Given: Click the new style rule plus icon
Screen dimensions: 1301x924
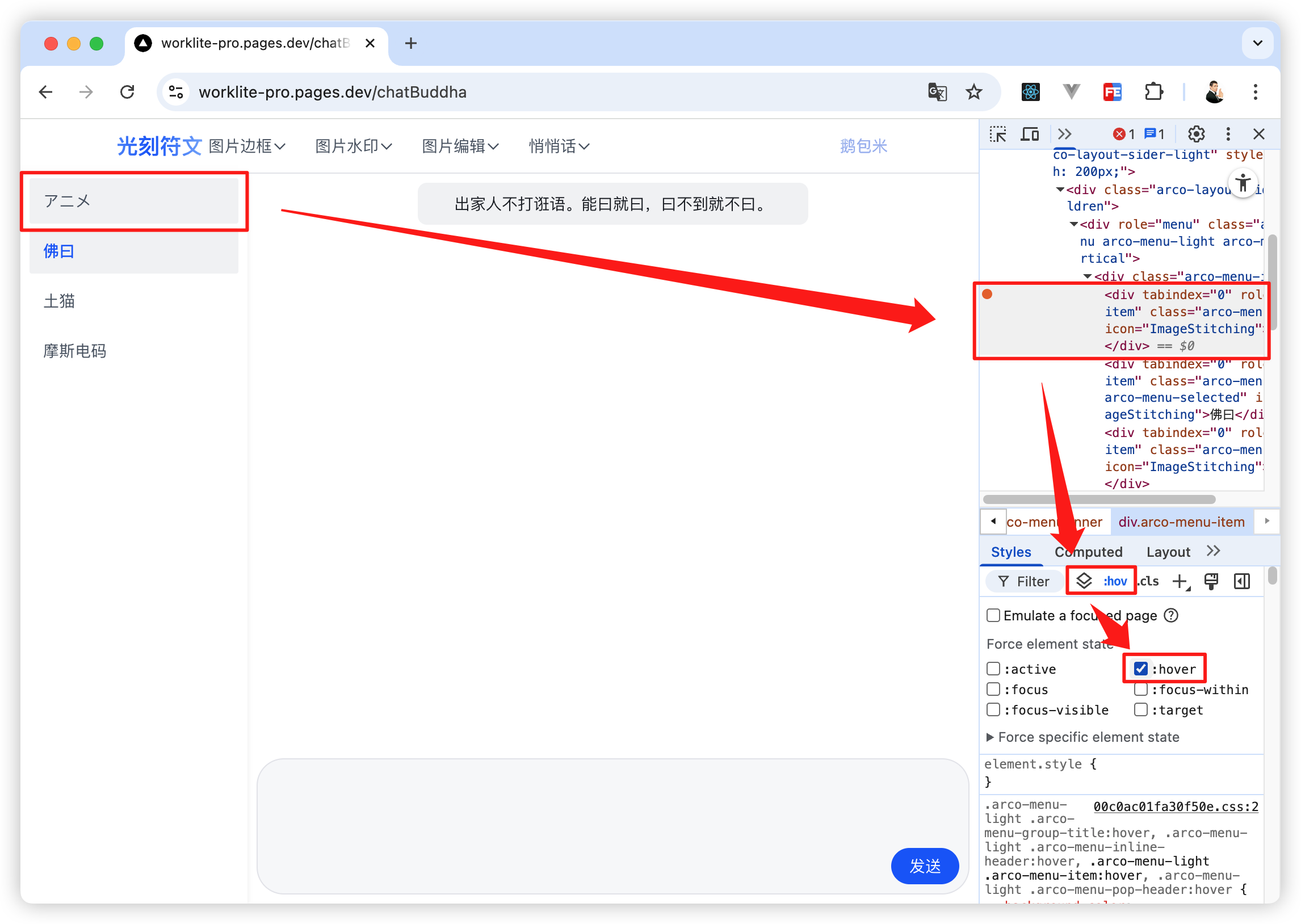Looking at the screenshot, I should [1181, 581].
